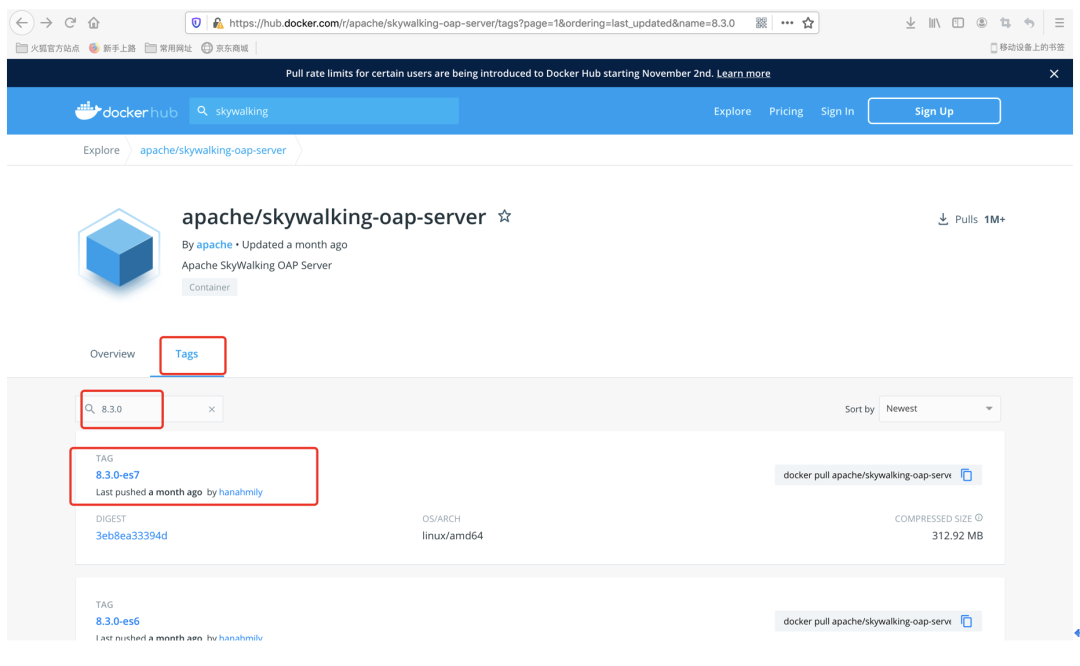
Task: Open digest 3eb8ea33394d link
Action: pyautogui.click(x=132, y=536)
